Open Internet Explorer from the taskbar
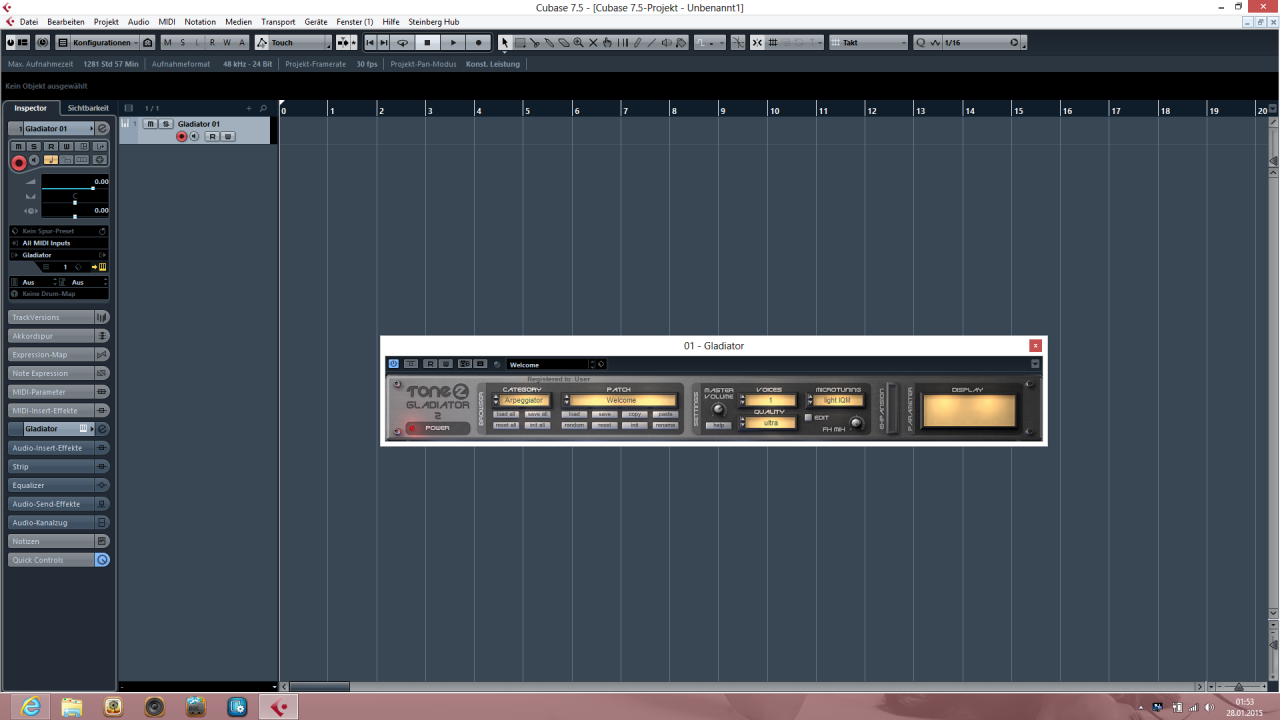The width and height of the screenshot is (1280, 720). coord(31,706)
